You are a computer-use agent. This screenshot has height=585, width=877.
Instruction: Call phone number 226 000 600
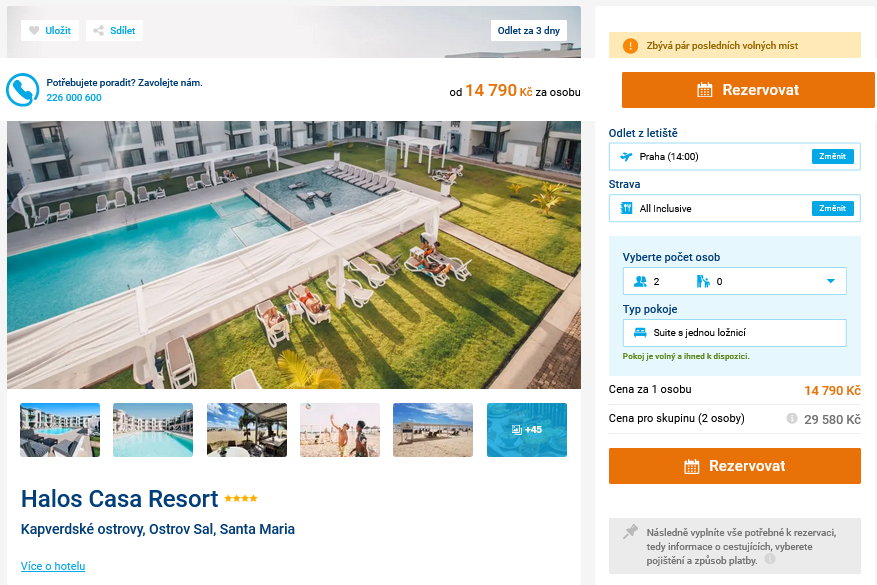[74, 97]
